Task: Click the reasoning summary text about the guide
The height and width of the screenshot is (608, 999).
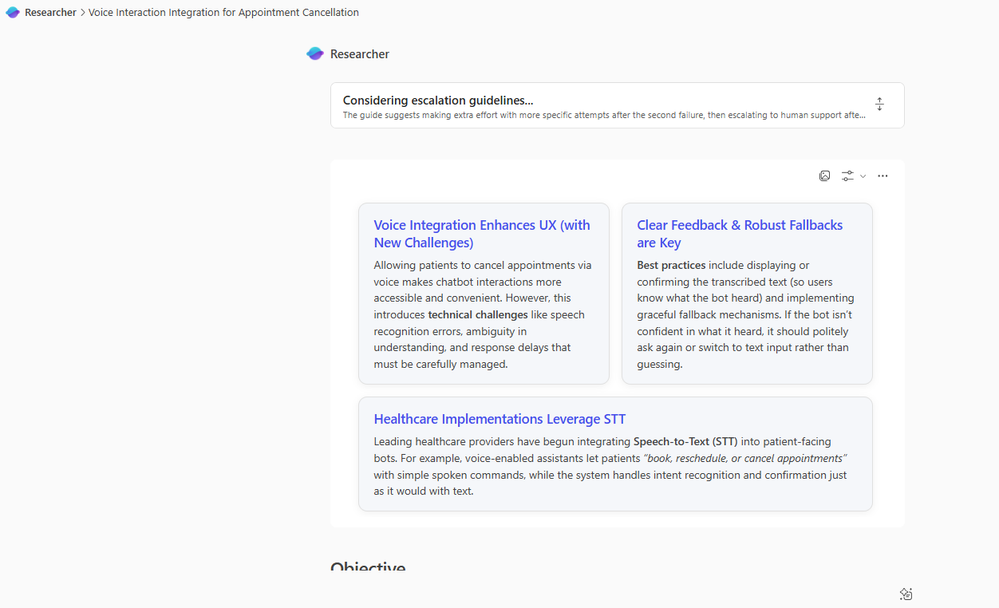Action: [x=604, y=115]
